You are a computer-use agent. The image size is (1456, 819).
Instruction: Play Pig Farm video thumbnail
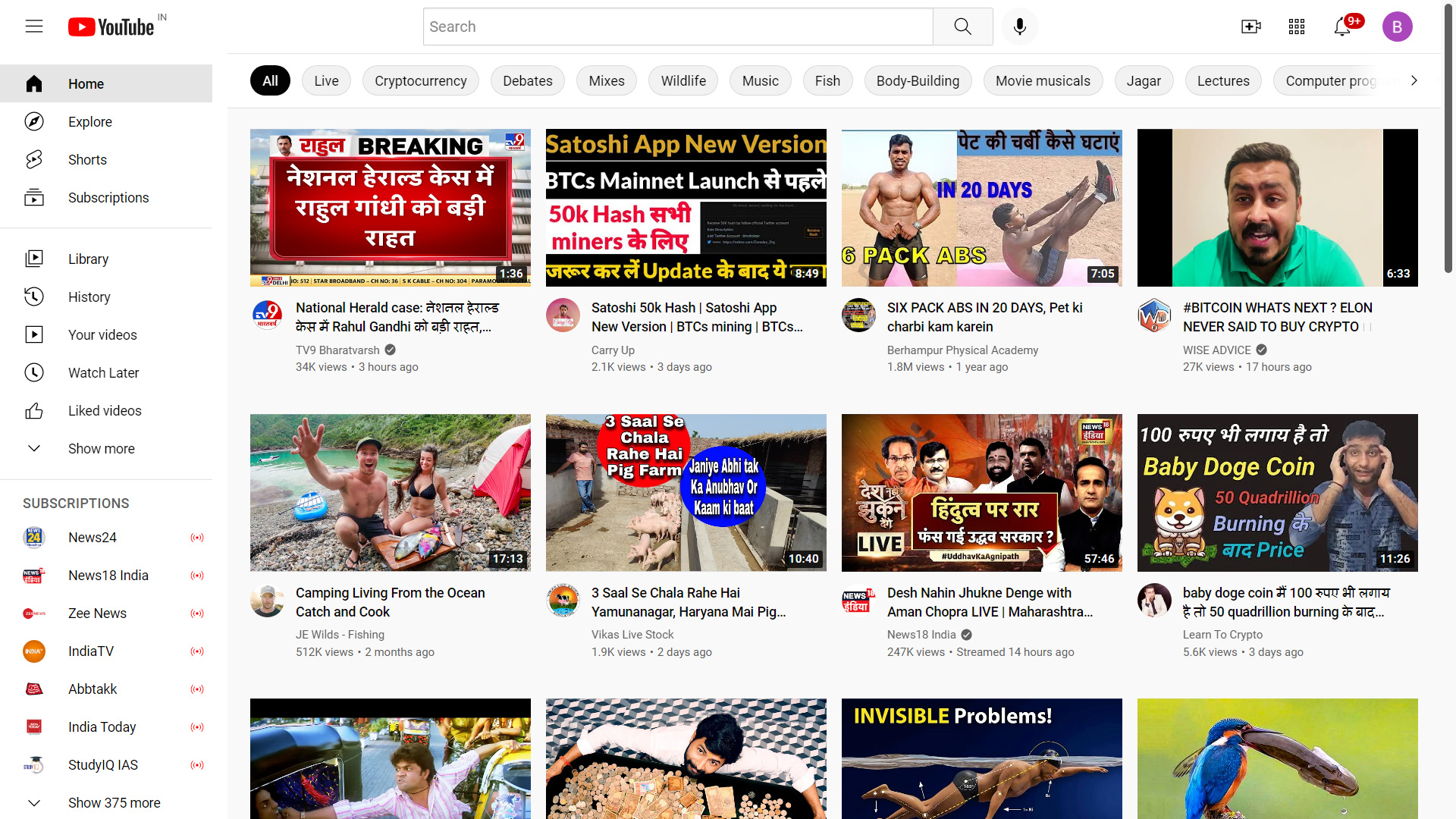[686, 492]
